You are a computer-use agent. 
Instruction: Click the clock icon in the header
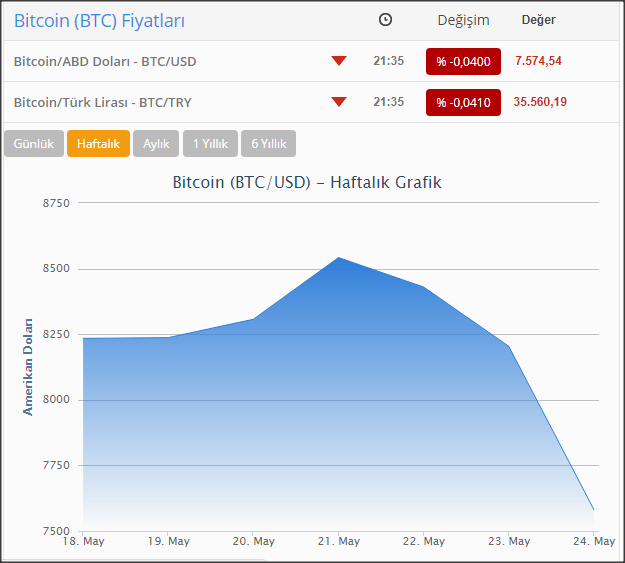[385, 20]
